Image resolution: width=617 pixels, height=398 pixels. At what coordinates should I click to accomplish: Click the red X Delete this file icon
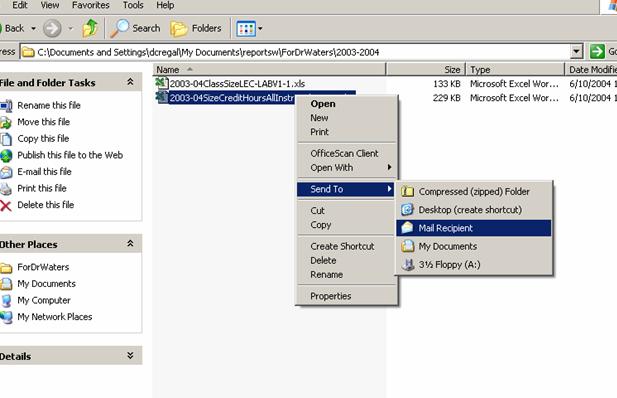[x=6, y=205]
